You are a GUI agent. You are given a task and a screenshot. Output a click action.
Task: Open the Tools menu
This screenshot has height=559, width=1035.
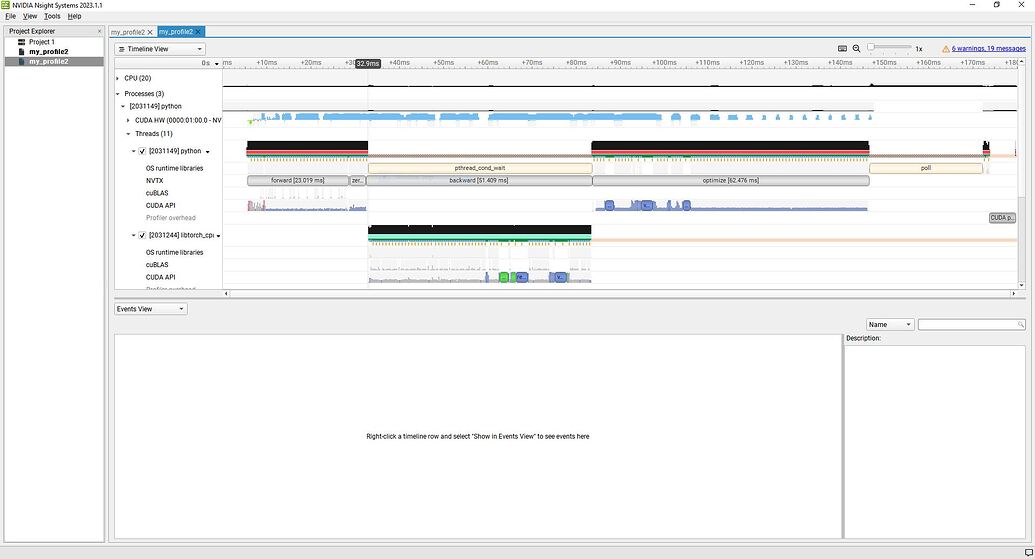click(x=52, y=16)
